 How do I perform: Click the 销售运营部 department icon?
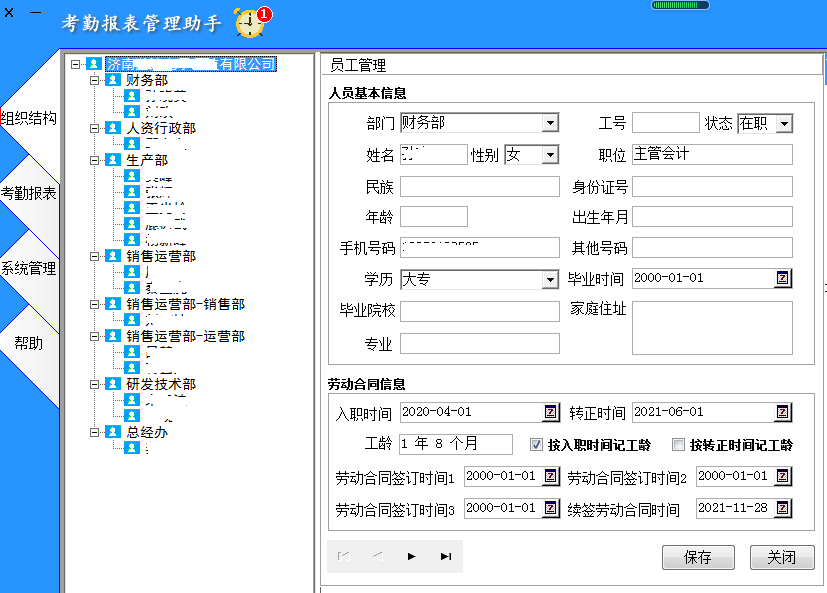tap(113, 256)
